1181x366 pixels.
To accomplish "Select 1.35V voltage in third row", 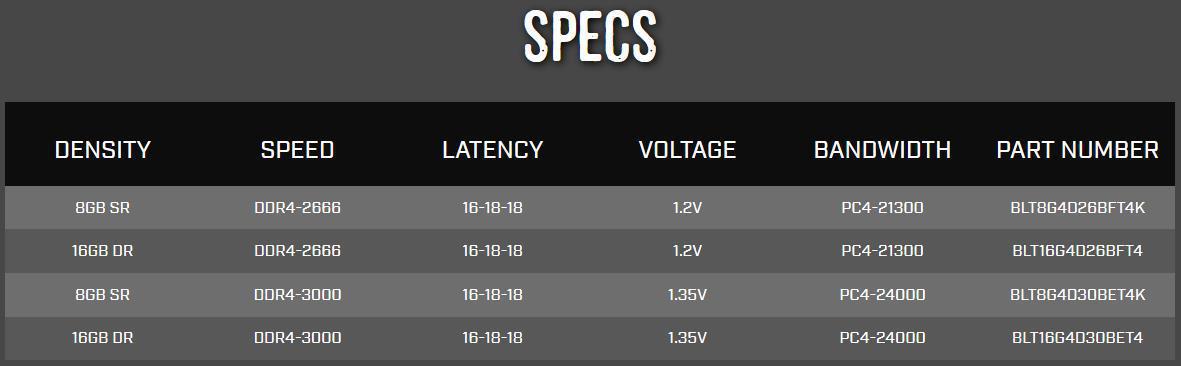I will (x=687, y=294).
